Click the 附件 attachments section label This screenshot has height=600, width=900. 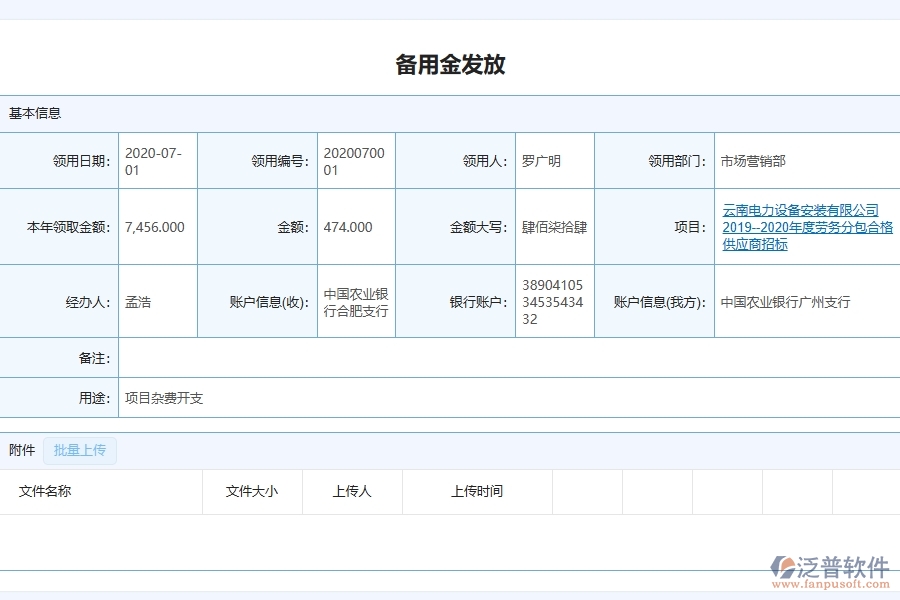click(21, 450)
